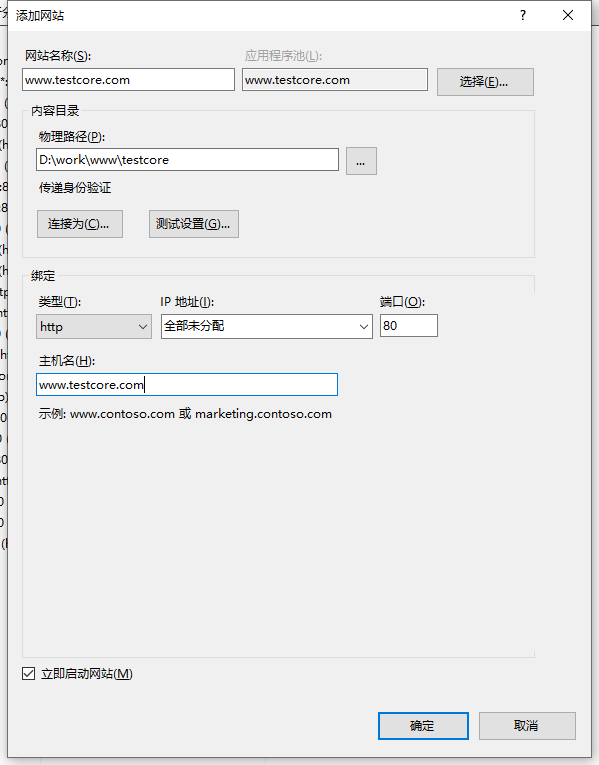
Task: Click the 网站名称(S) label
Action: pyautogui.click(x=58, y=56)
